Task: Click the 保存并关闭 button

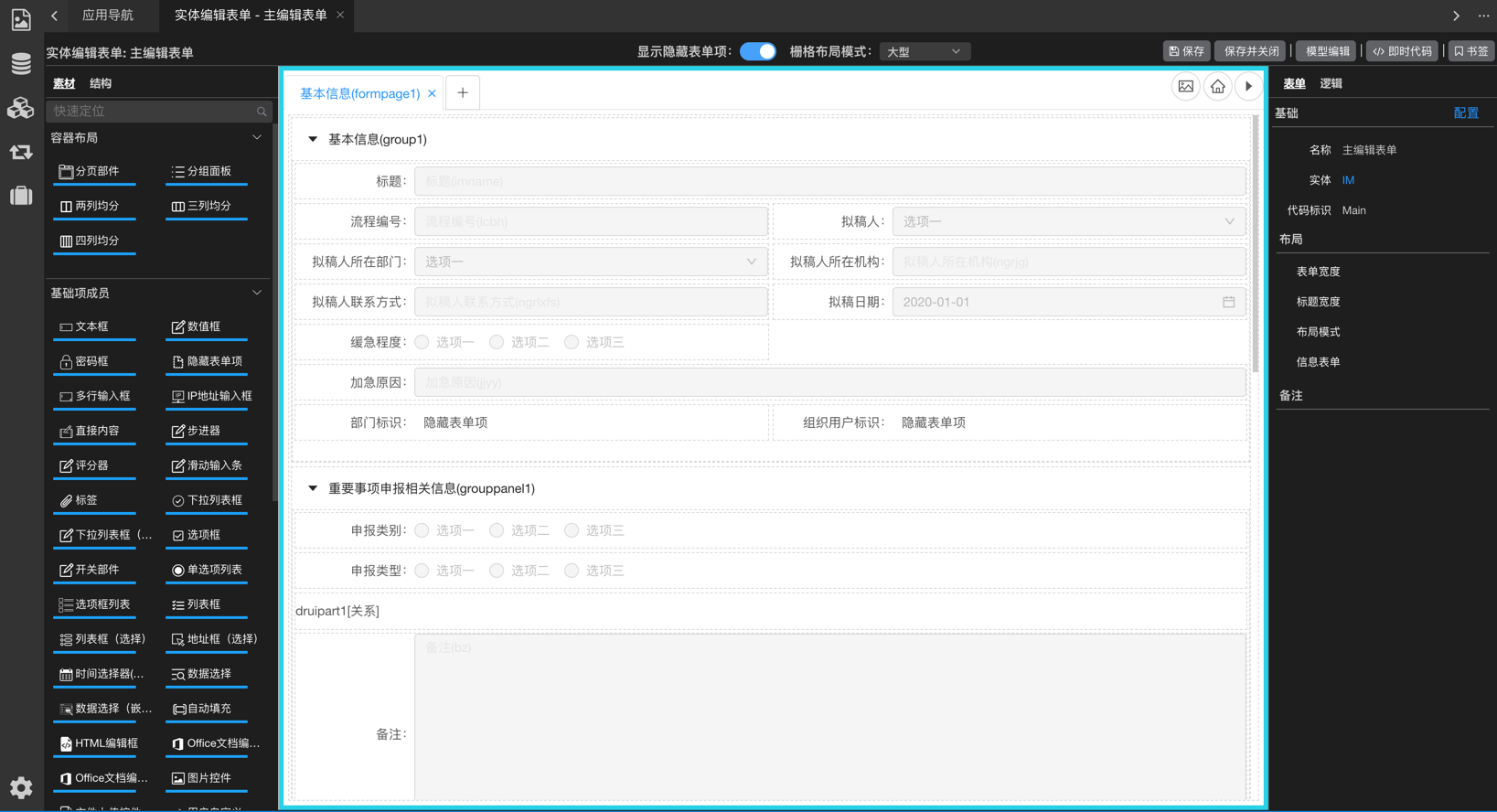Action: click(x=1250, y=51)
